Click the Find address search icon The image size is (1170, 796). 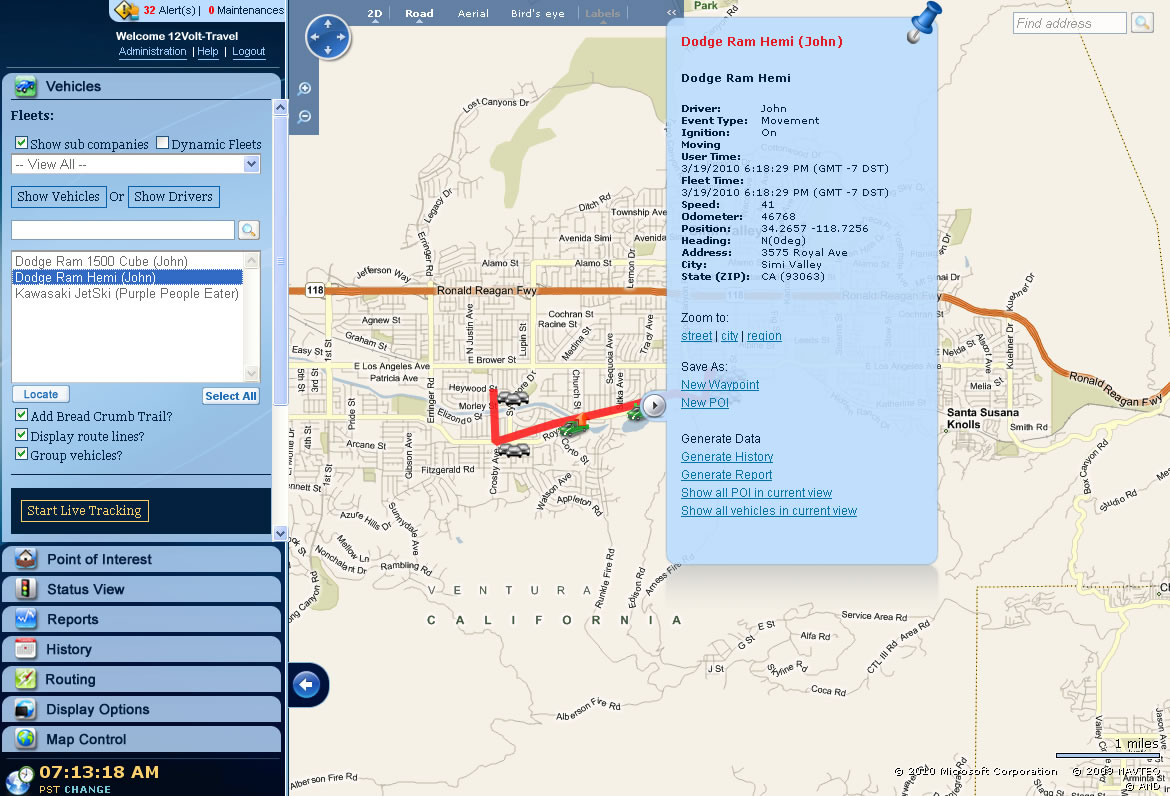click(x=1142, y=23)
